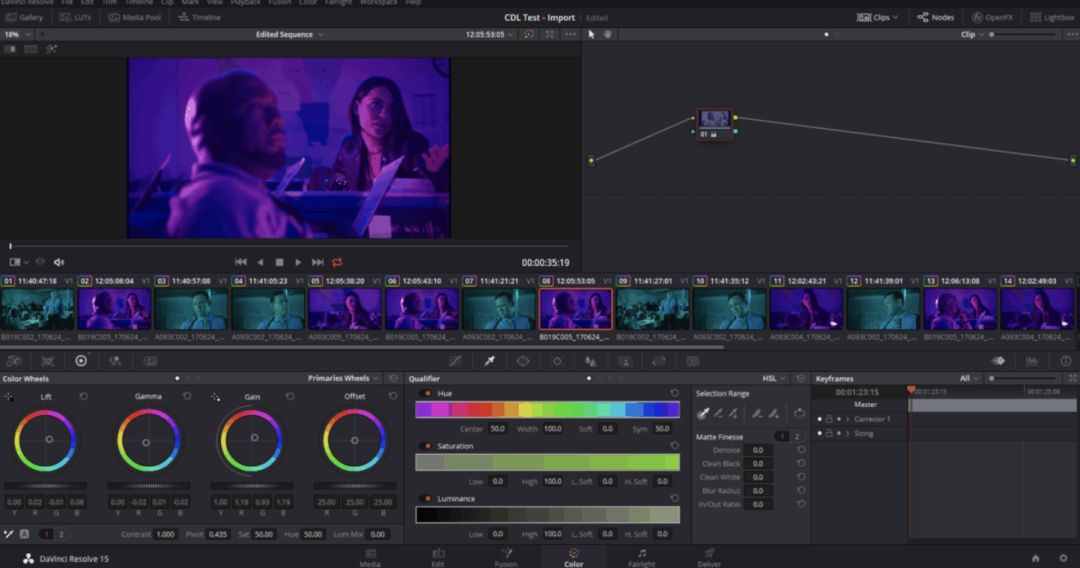
Task: Open the Camera Raw palette icon
Action: pos(14,361)
